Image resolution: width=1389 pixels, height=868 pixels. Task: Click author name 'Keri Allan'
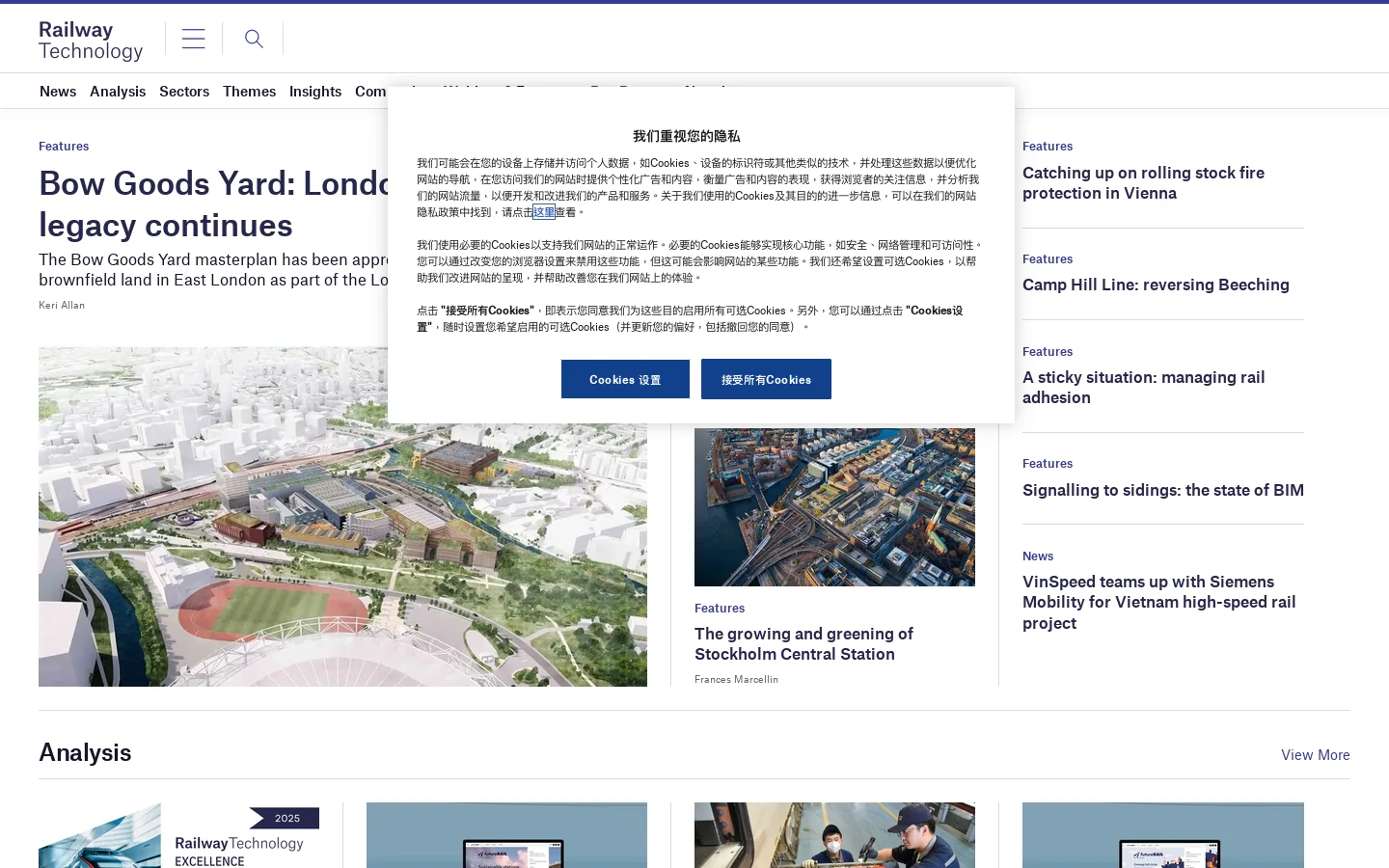pos(62,305)
